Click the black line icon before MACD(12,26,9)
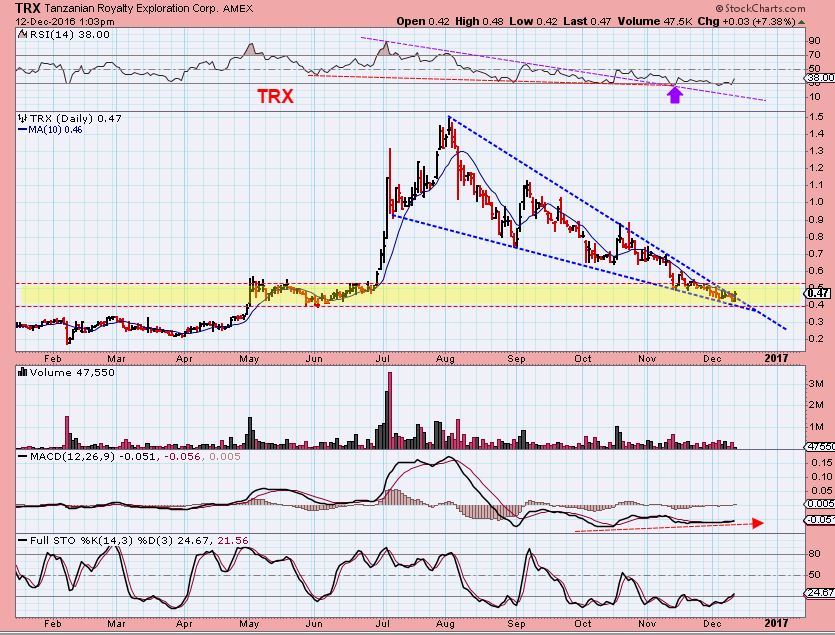The width and height of the screenshot is (835, 635). [x=23, y=457]
